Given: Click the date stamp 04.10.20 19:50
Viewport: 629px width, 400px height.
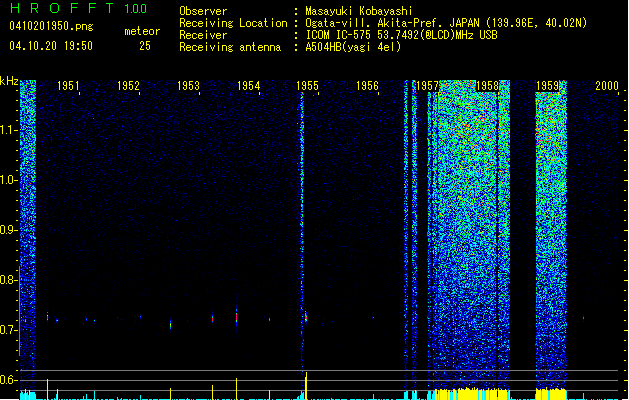Looking at the screenshot, I should 51,46.
